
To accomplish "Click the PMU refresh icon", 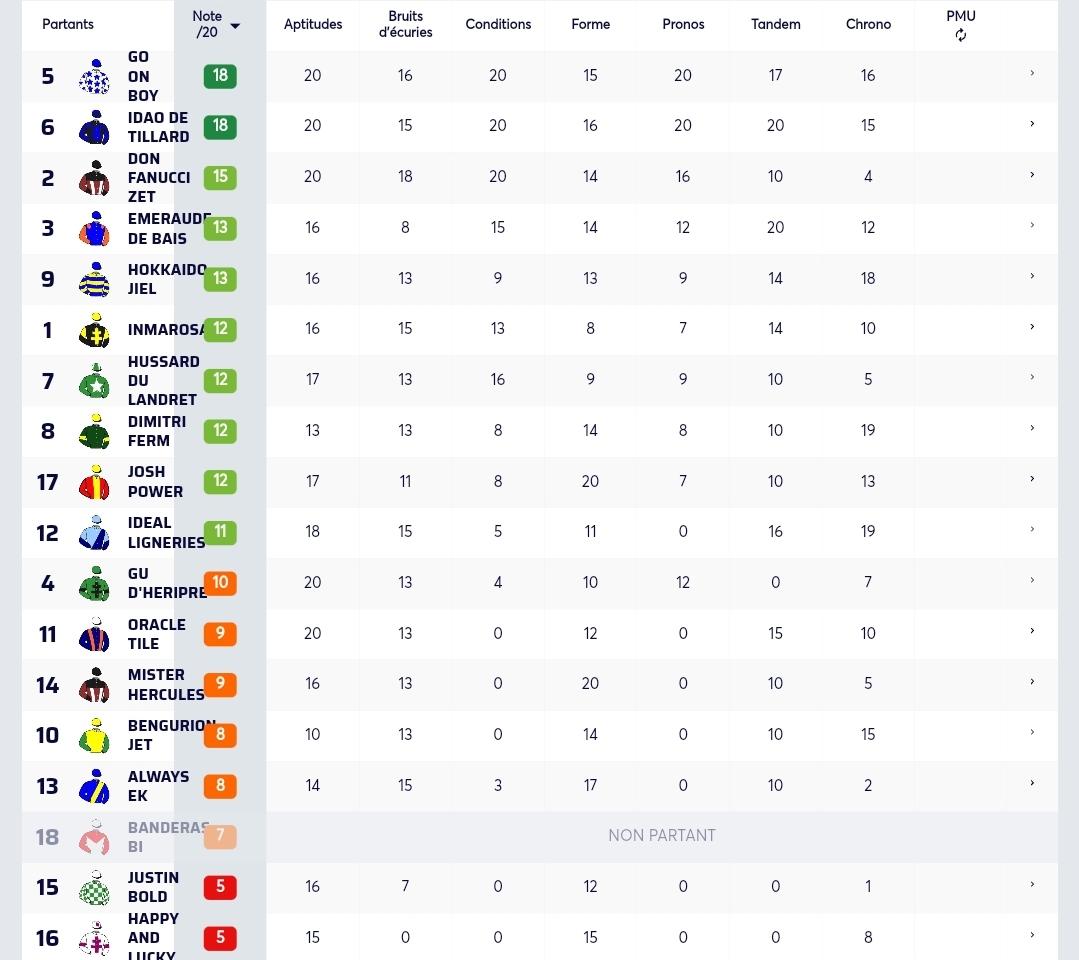I will pyautogui.click(x=961, y=35).
